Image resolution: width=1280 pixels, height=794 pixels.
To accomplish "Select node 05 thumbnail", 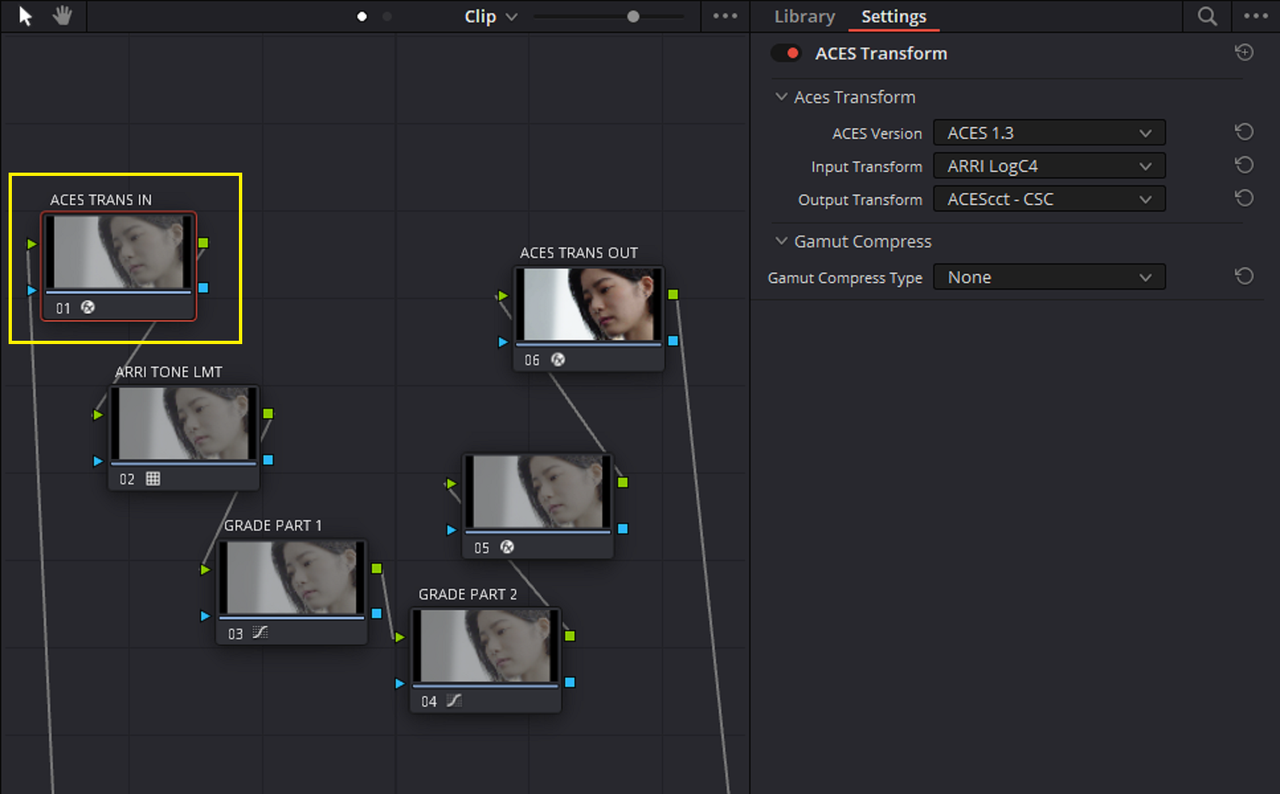I will tap(538, 492).
